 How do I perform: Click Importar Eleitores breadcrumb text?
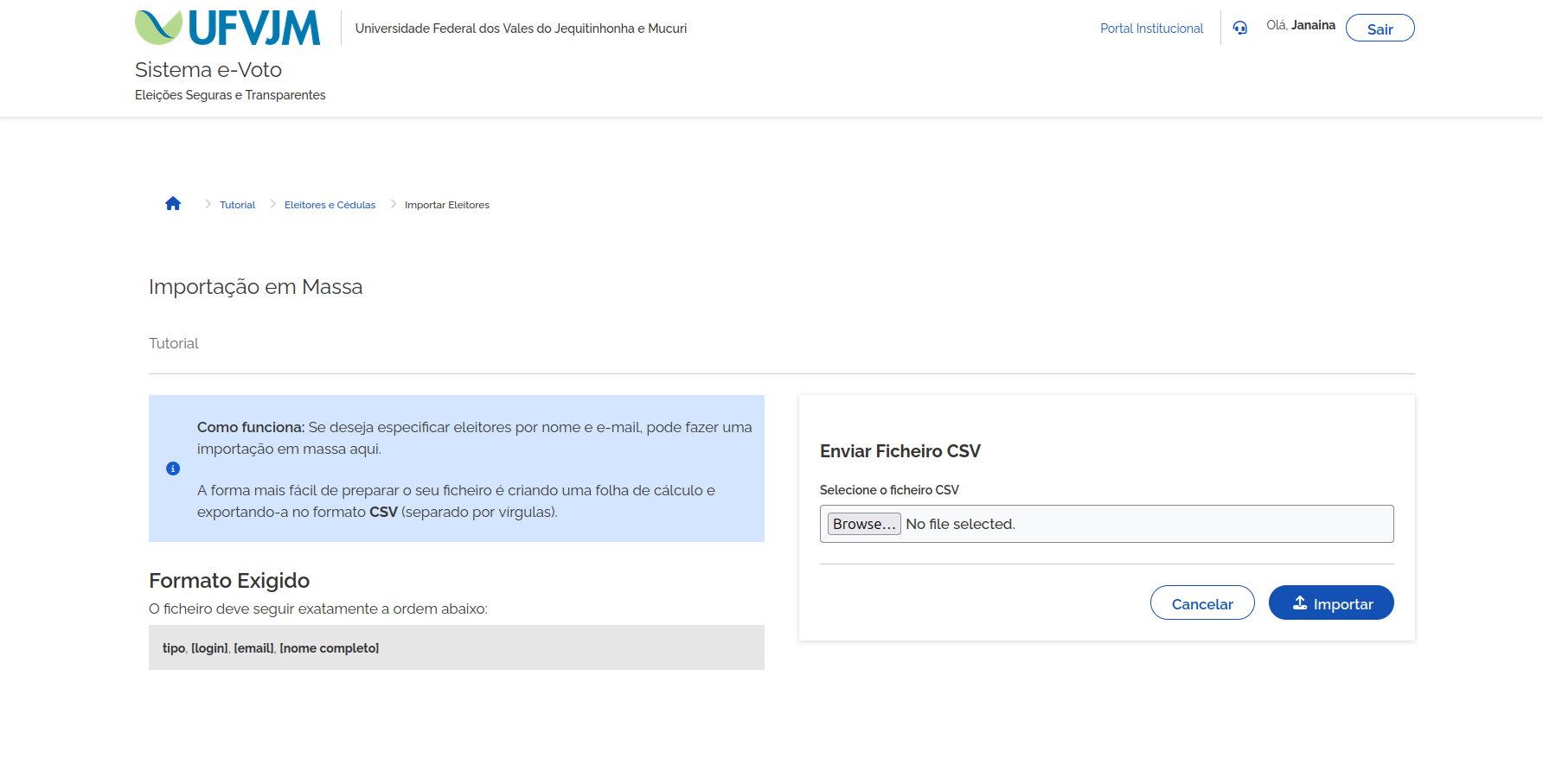click(x=447, y=205)
